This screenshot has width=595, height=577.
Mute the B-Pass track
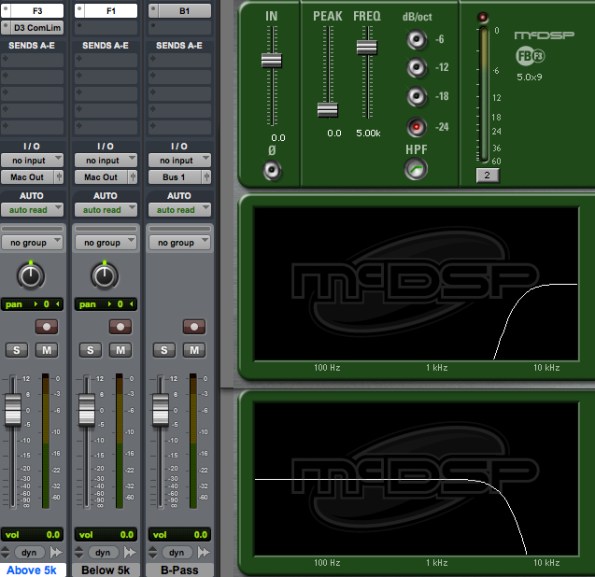point(194,350)
